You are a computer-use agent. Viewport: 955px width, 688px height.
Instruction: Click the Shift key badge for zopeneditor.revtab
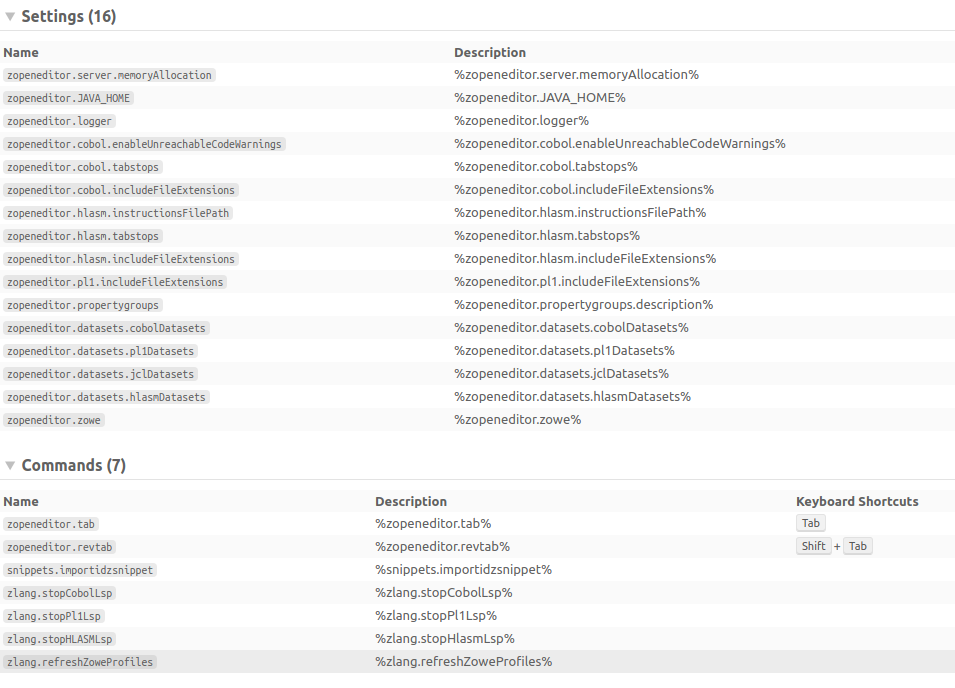[813, 545]
